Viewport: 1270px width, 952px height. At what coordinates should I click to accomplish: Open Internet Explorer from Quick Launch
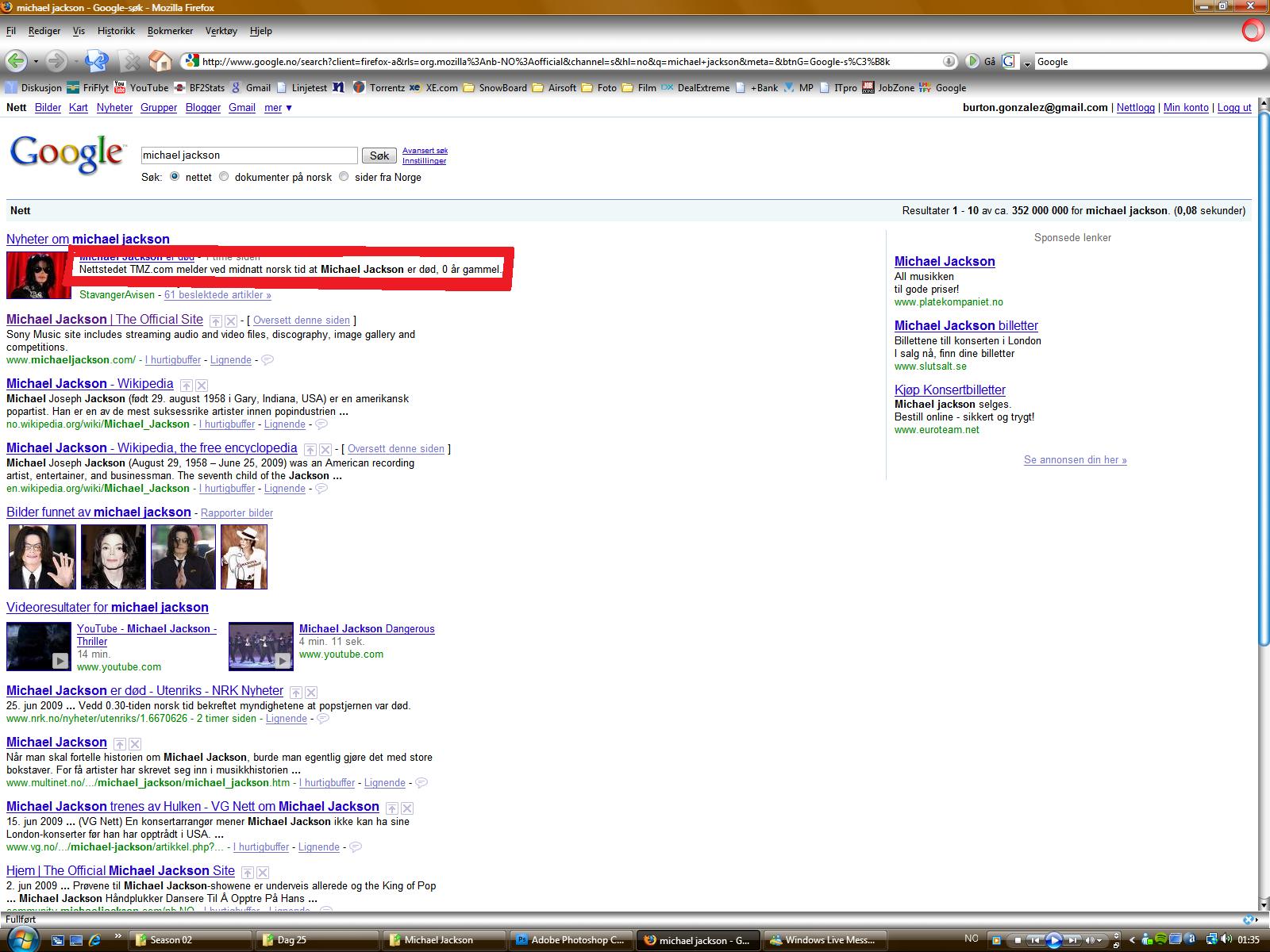coord(95,940)
